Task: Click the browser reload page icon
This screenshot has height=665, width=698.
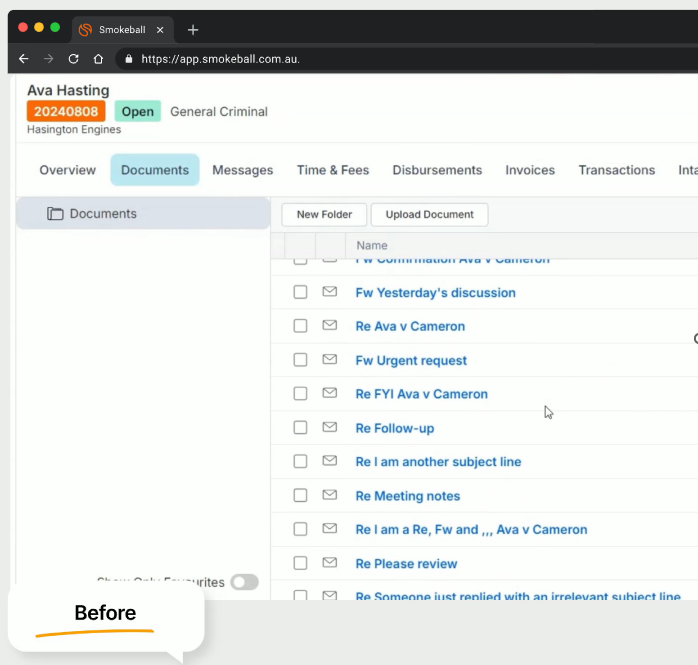Action: point(73,59)
